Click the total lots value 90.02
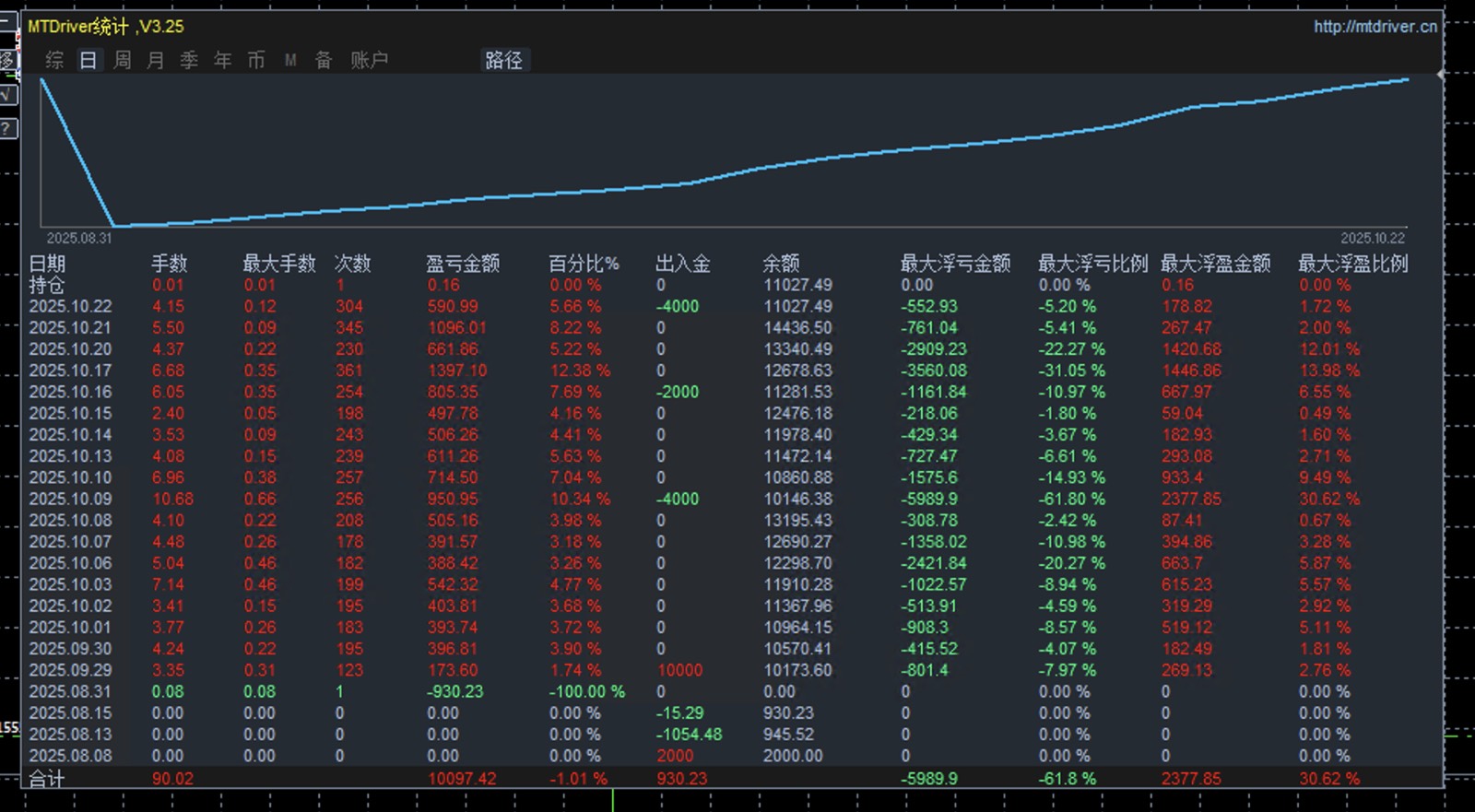Viewport: 1475px width, 812px height. click(173, 779)
